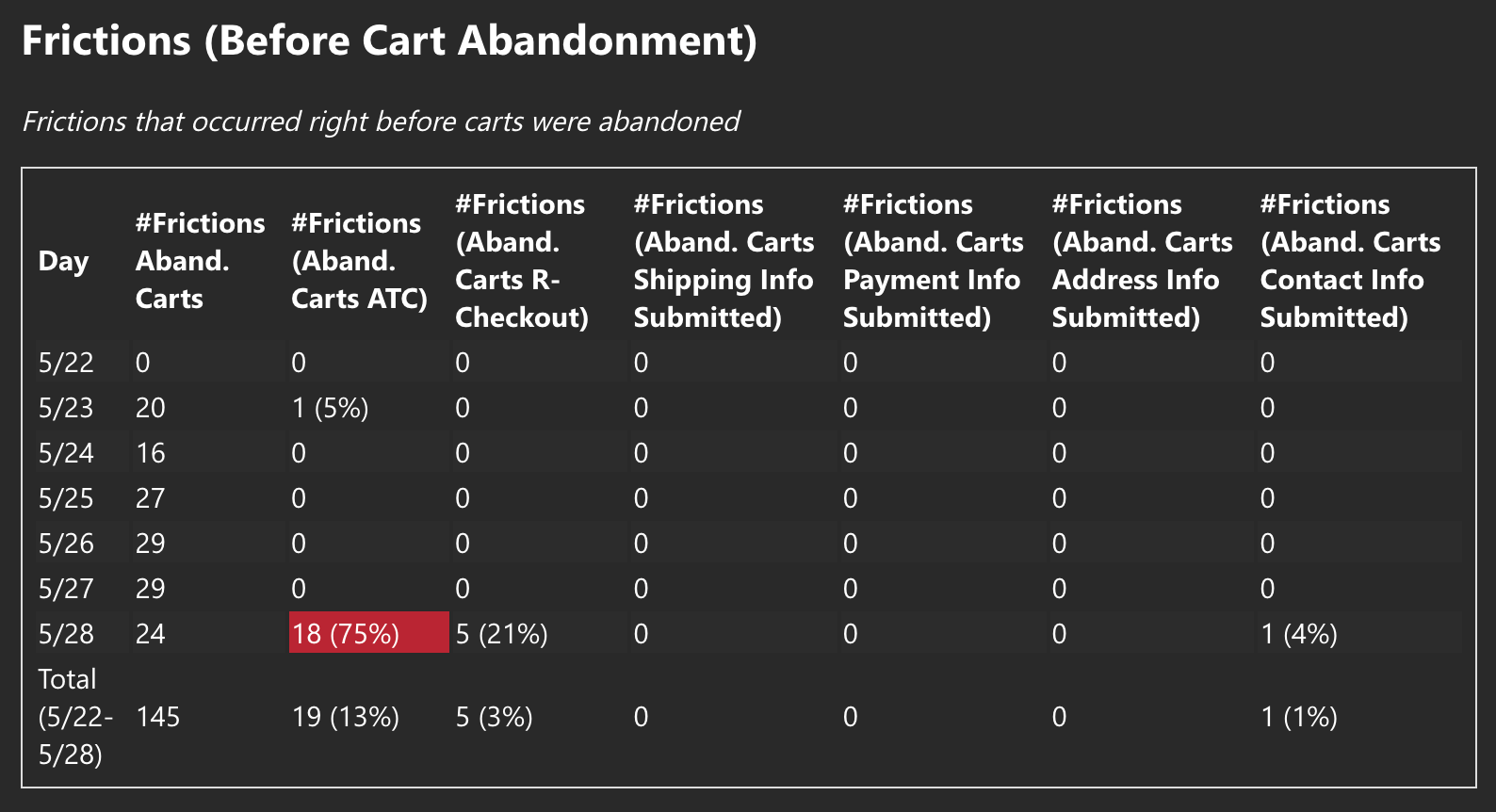Click the 5/25 date cell

pyautogui.click(x=66, y=498)
